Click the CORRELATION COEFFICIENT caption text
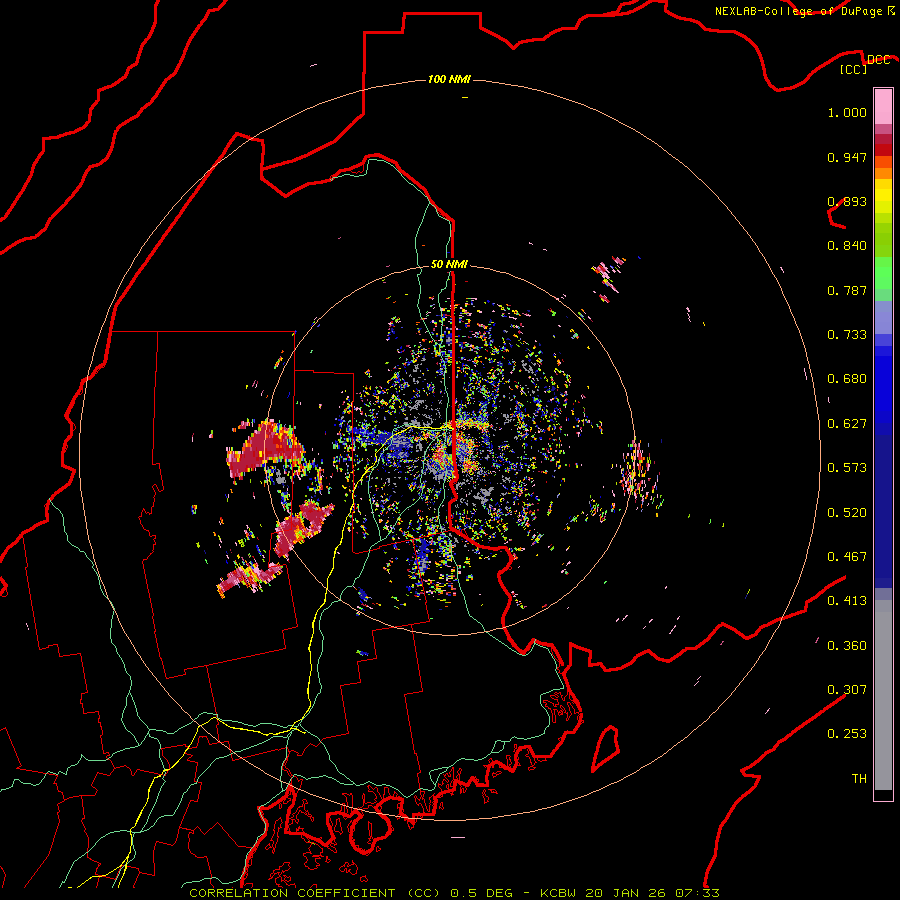The width and height of the screenshot is (900, 900). click(x=292, y=893)
